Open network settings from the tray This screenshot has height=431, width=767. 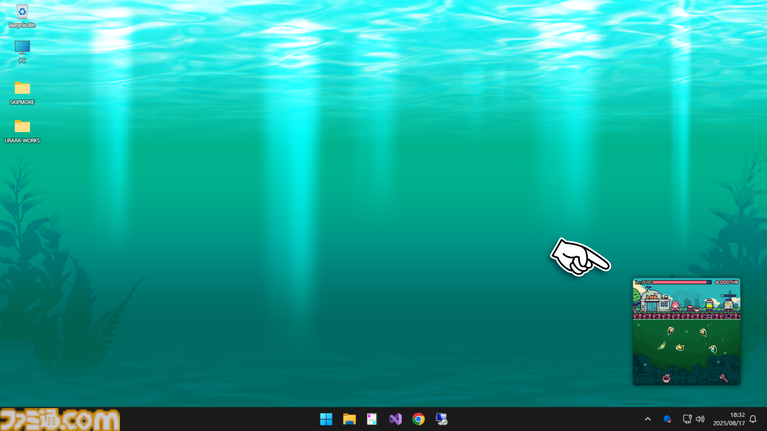point(687,419)
